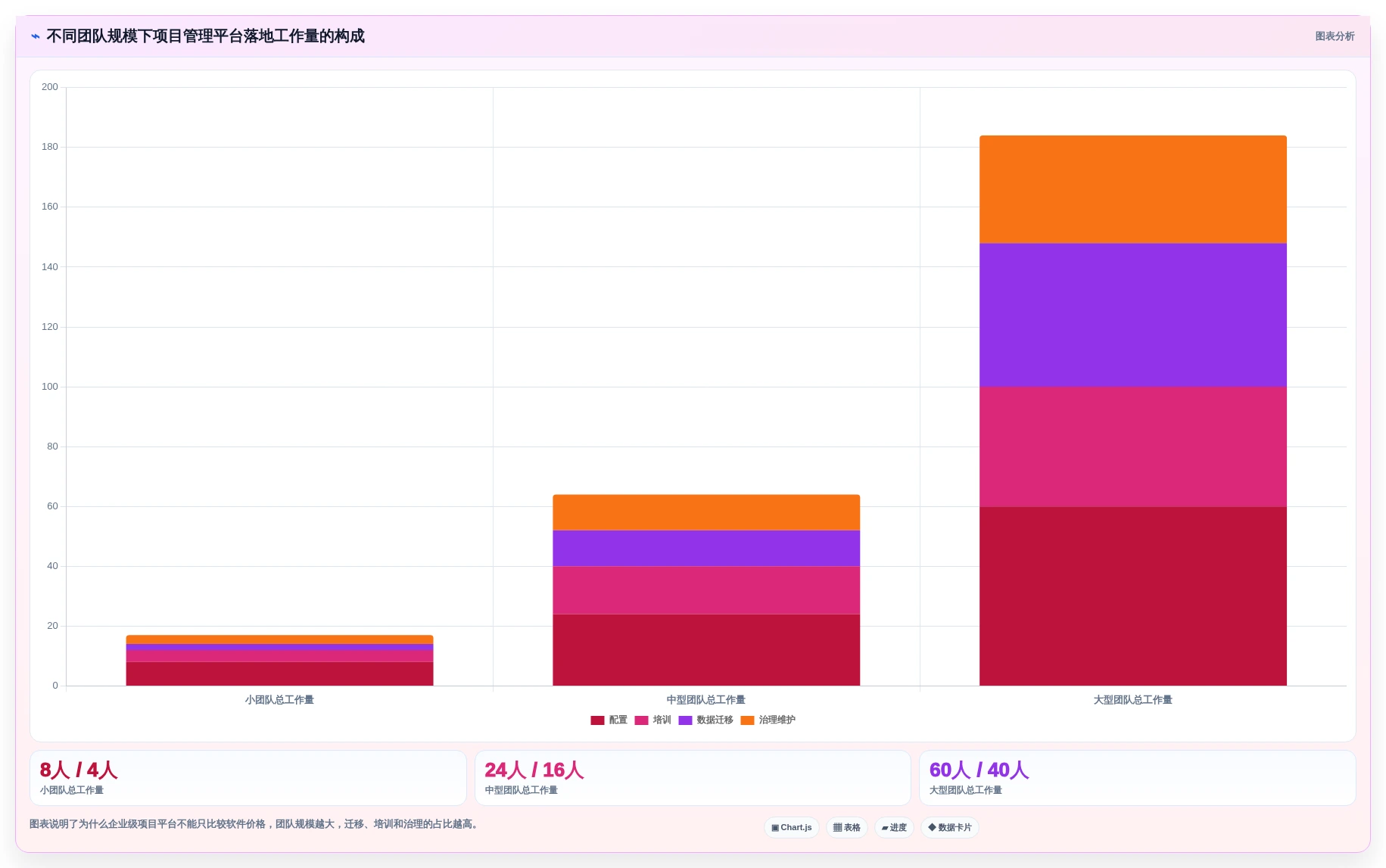Click the orange top segment of the small team bar
Image resolution: width=1386 pixels, height=868 pixels.
(279, 639)
